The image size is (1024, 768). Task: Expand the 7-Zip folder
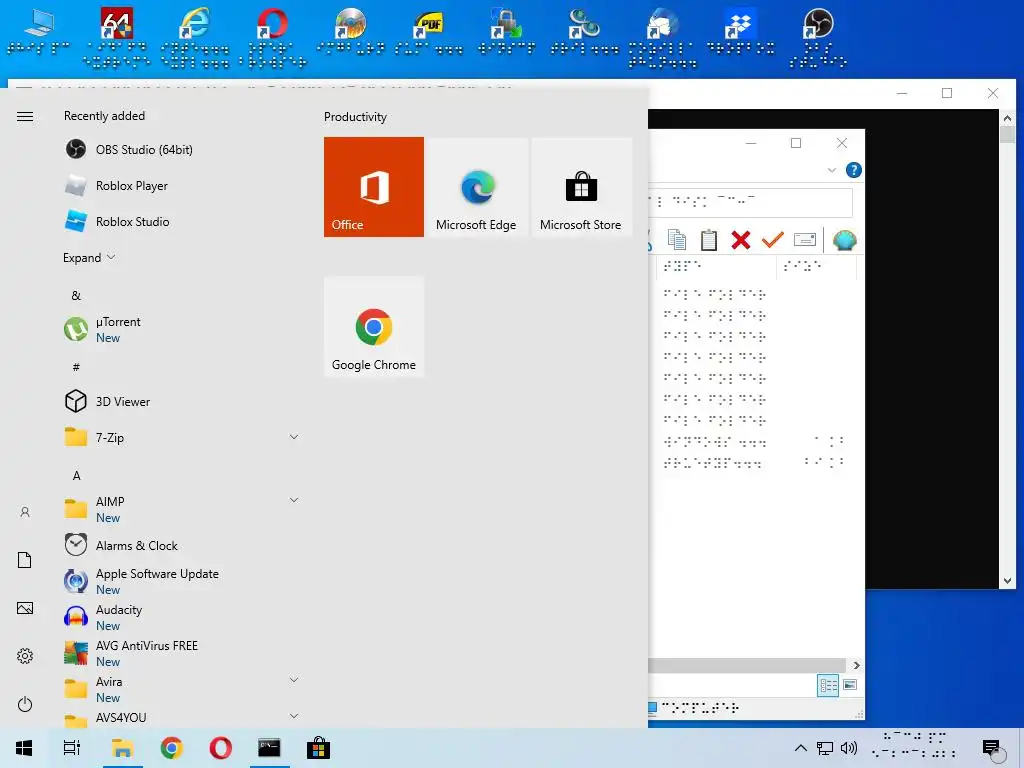click(294, 437)
